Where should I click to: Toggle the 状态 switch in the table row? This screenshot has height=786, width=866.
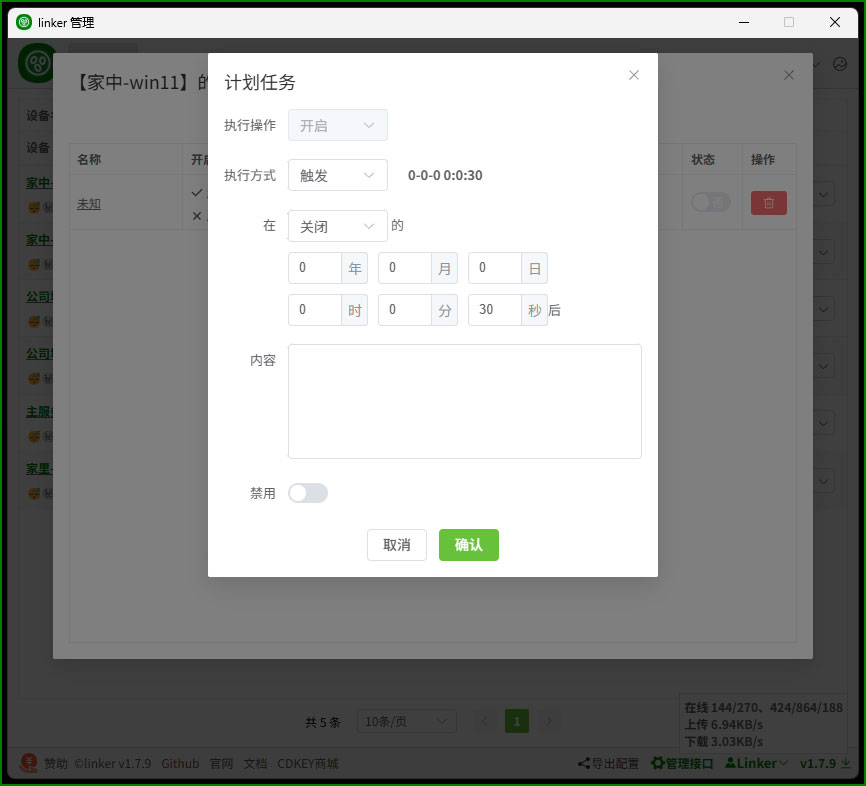point(710,203)
